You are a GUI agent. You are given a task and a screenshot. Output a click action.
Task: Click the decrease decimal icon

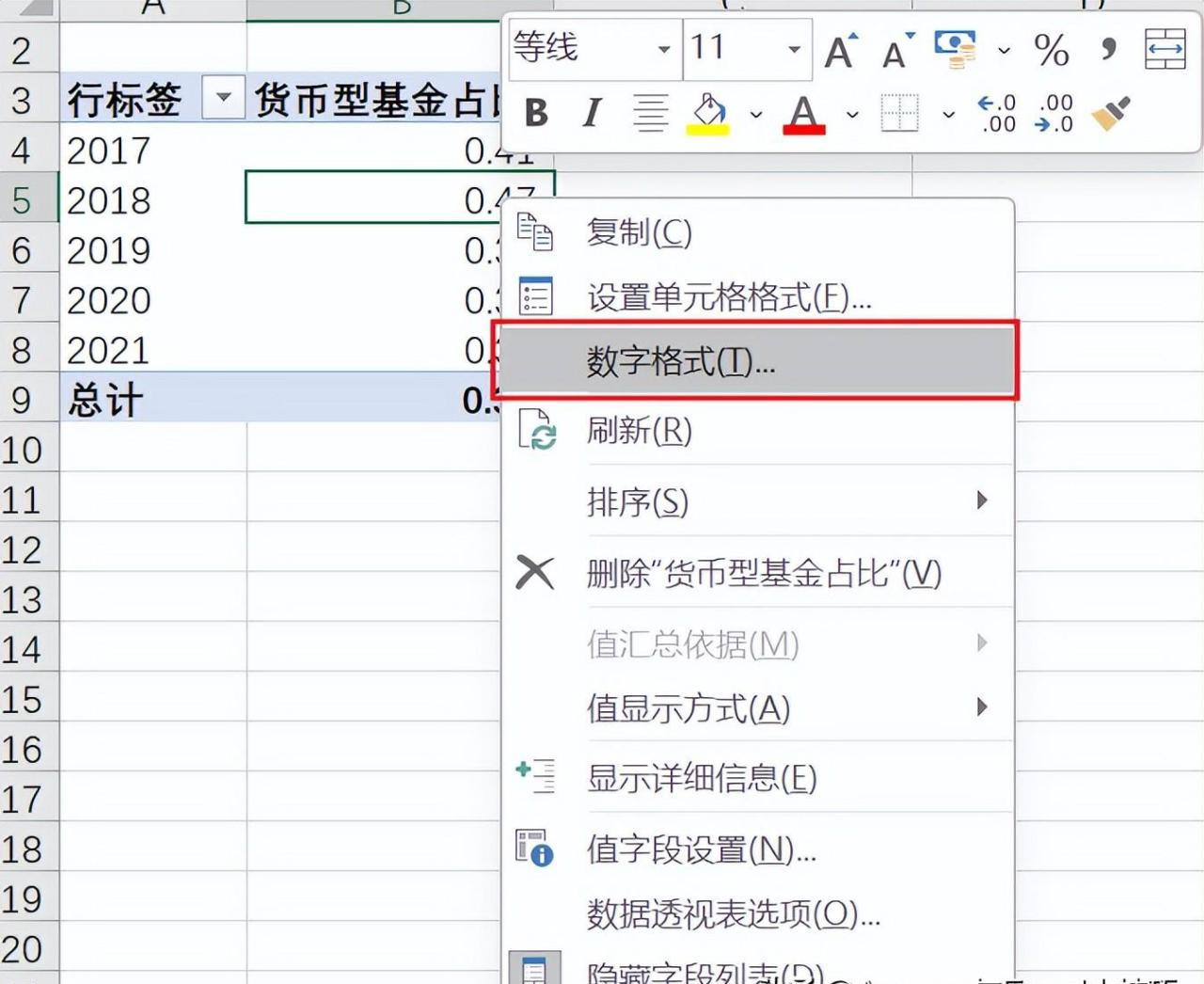(x=1053, y=113)
